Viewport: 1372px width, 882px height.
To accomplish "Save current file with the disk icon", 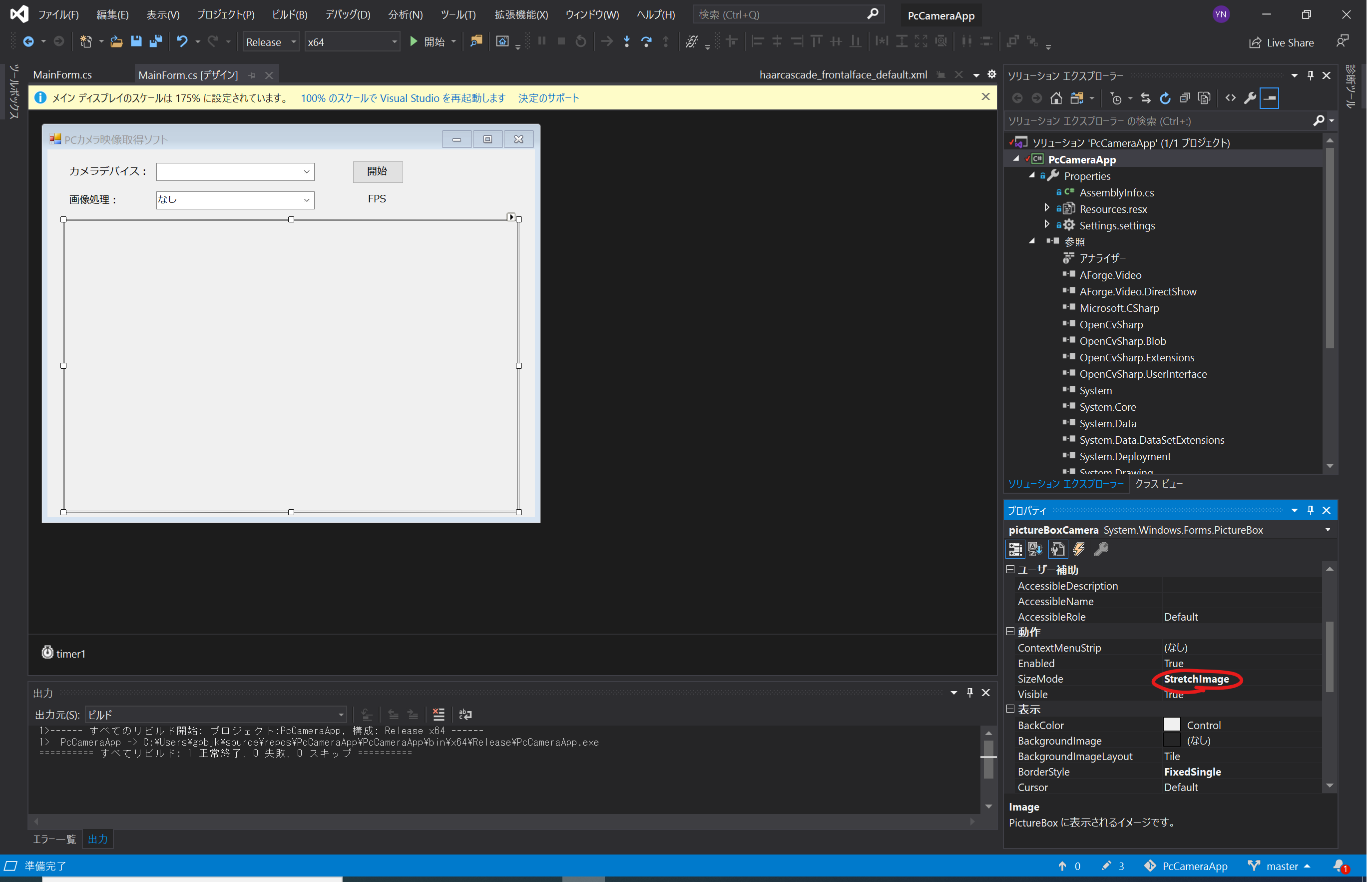I will [136, 42].
